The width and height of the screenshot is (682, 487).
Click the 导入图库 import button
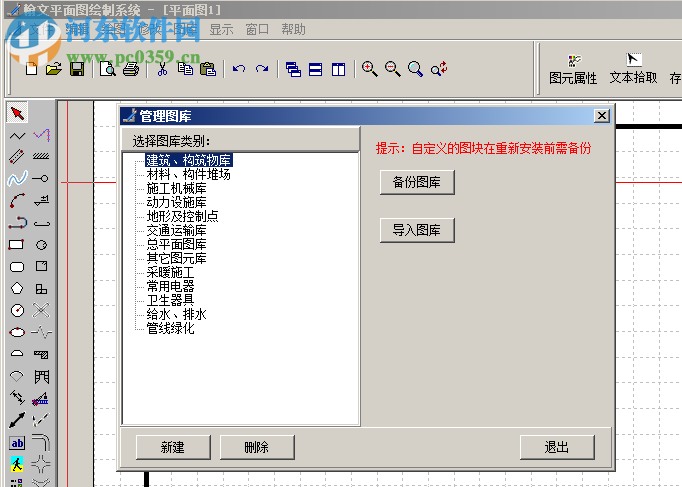click(417, 230)
